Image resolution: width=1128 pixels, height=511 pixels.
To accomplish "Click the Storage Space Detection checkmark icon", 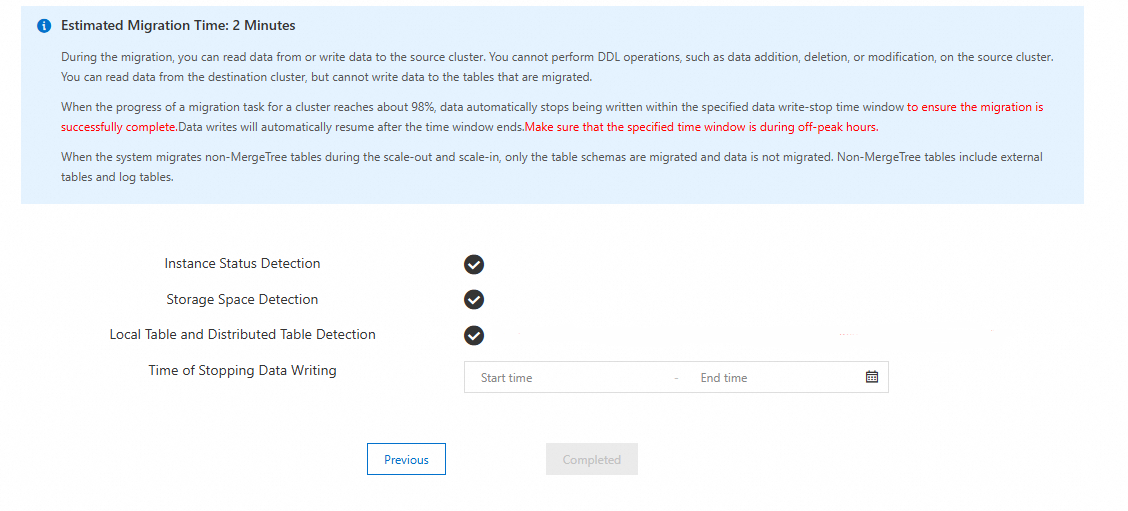I will tap(474, 300).
